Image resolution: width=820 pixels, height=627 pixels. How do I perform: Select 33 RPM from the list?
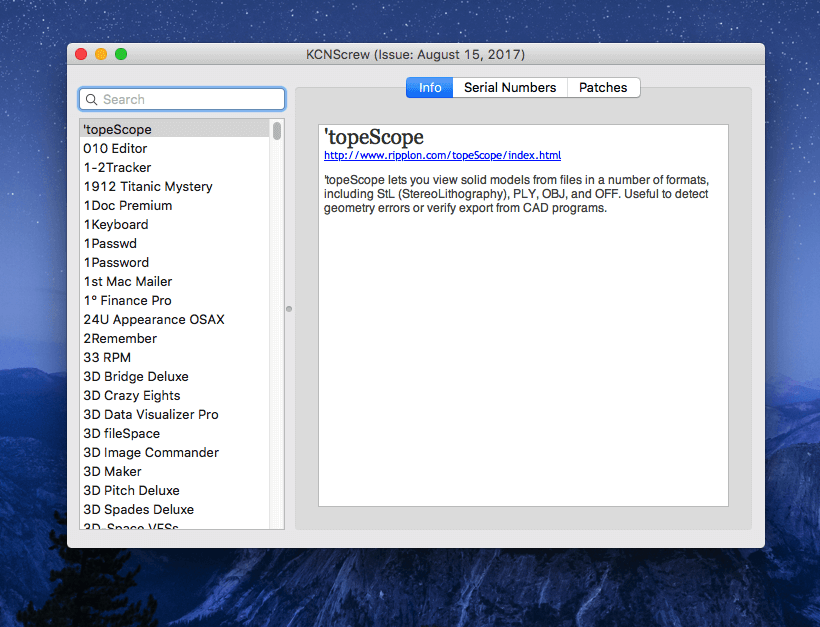(107, 358)
